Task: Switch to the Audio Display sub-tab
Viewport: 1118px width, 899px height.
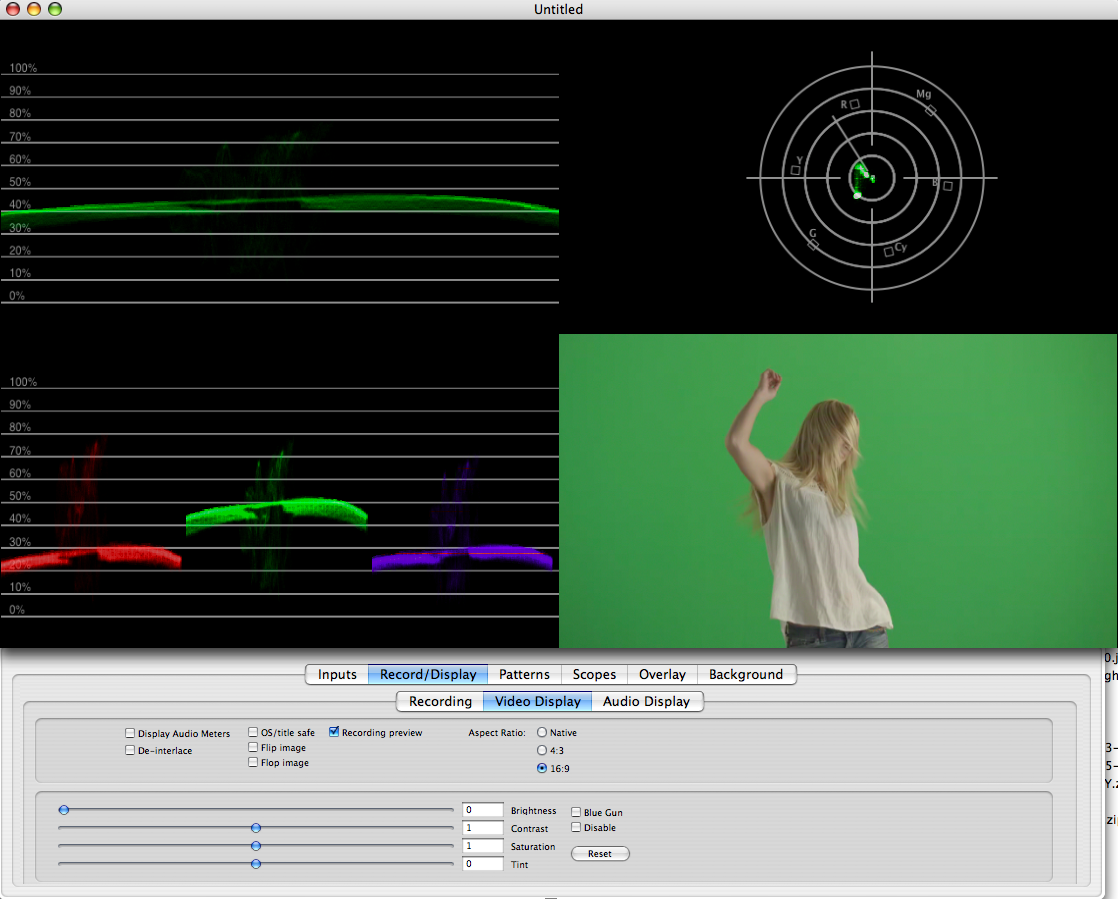Action: click(646, 702)
